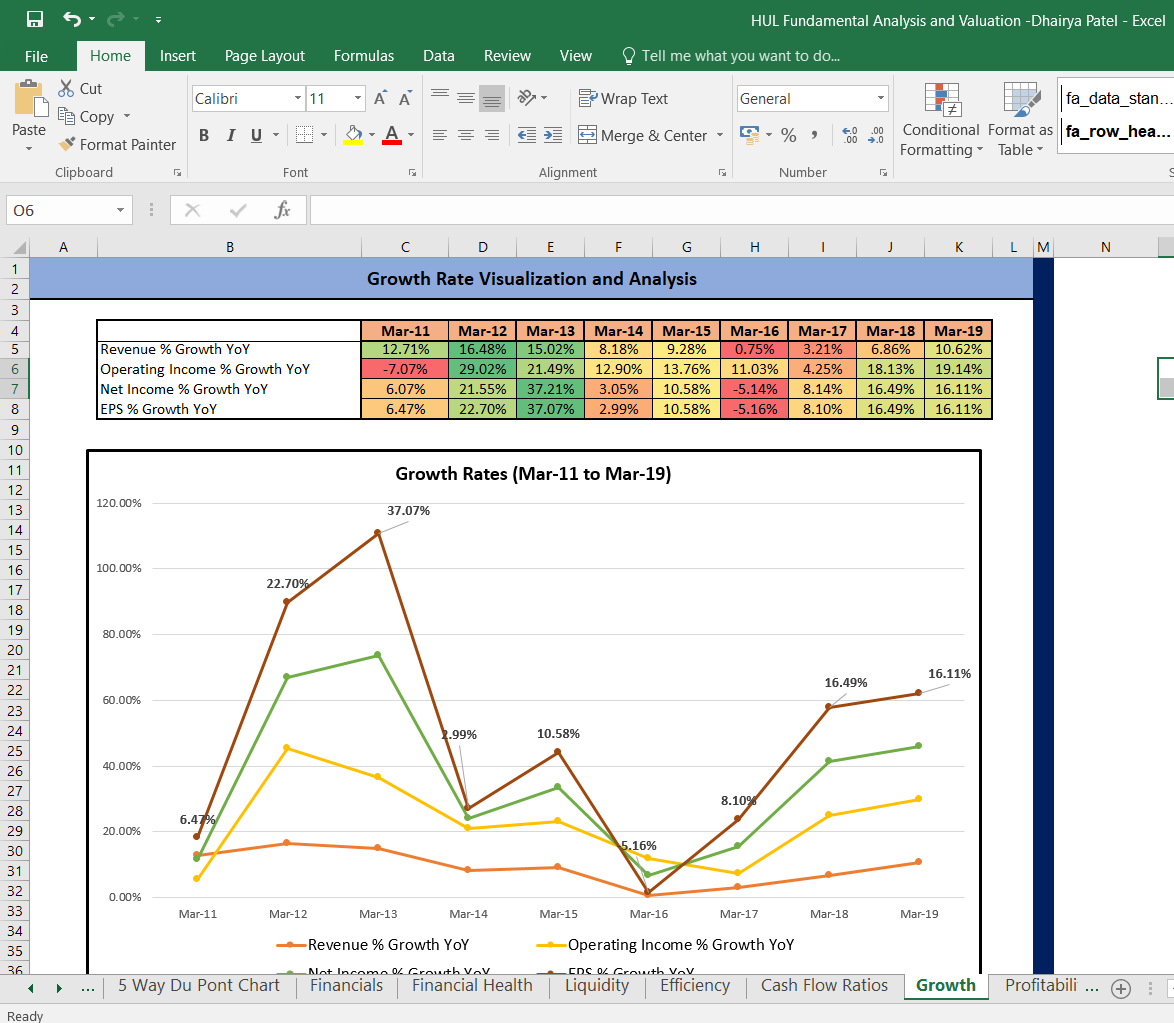Image resolution: width=1174 pixels, height=1023 pixels.
Task: Apply Percent Style format
Action: (788, 135)
